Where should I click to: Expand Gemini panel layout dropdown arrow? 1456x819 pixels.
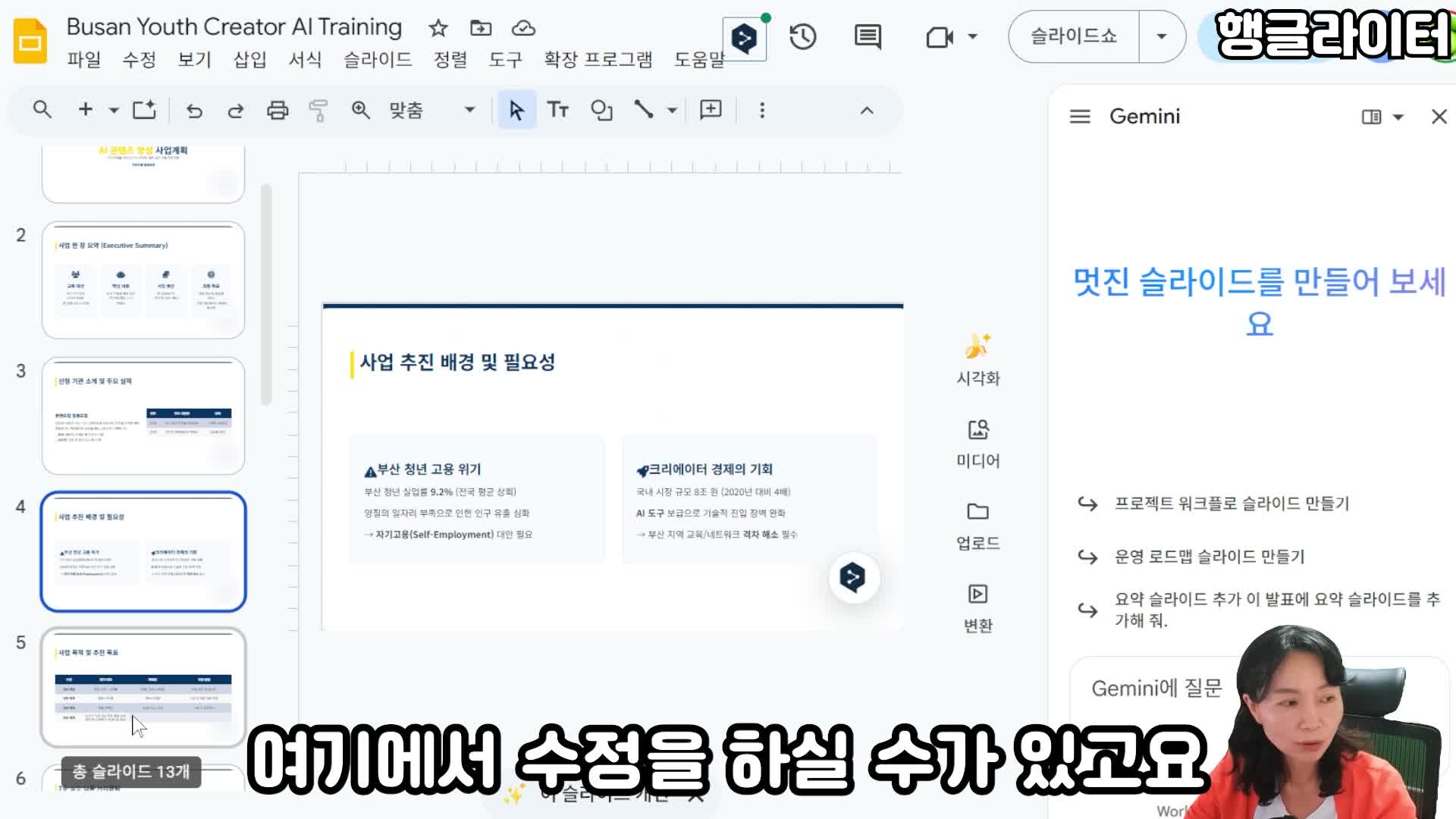point(1398,117)
